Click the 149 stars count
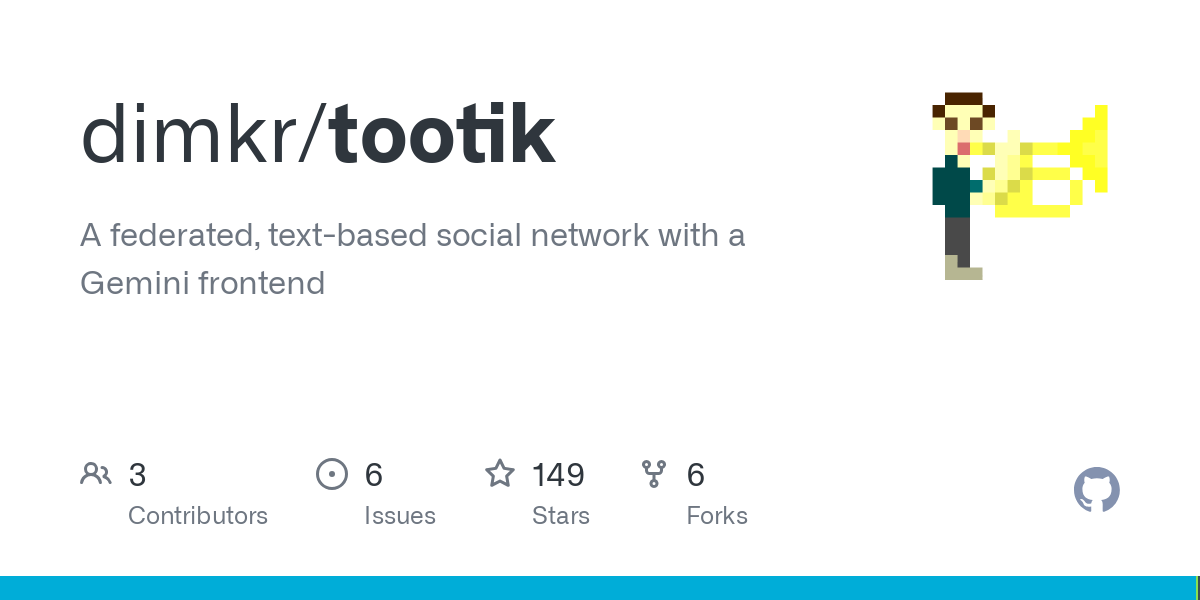 point(558,475)
